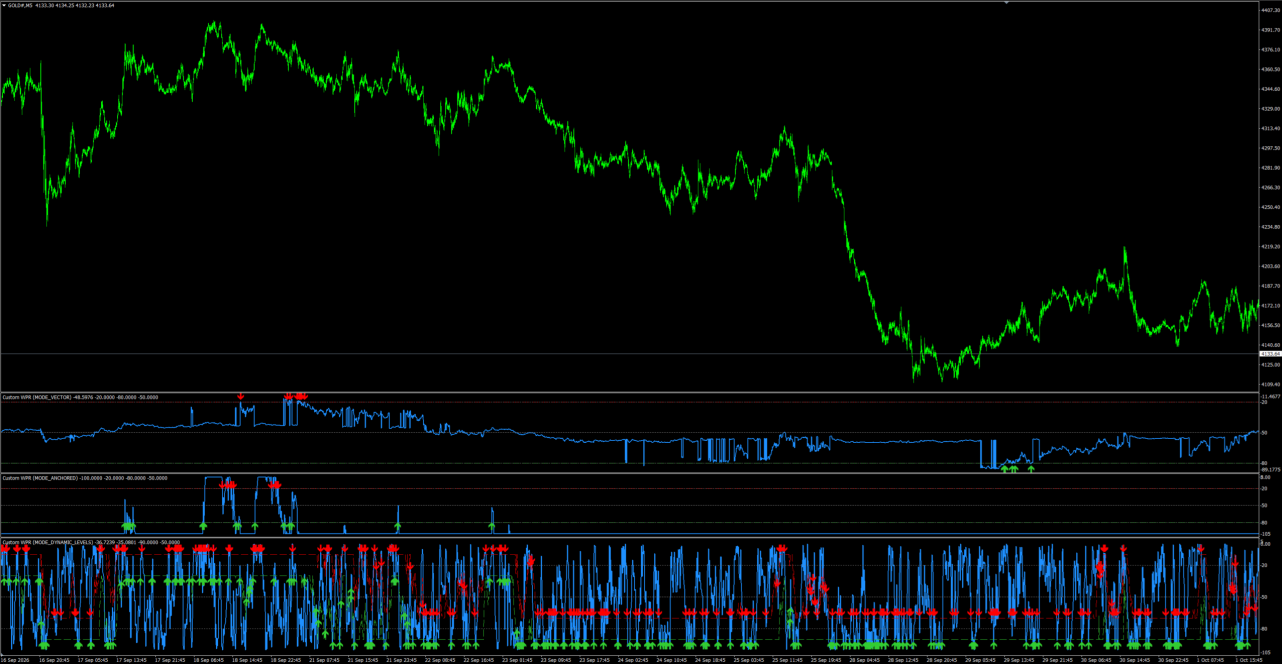Click the rightmost green arrow in the MODE_ANCHORED panel

[x=492, y=524]
